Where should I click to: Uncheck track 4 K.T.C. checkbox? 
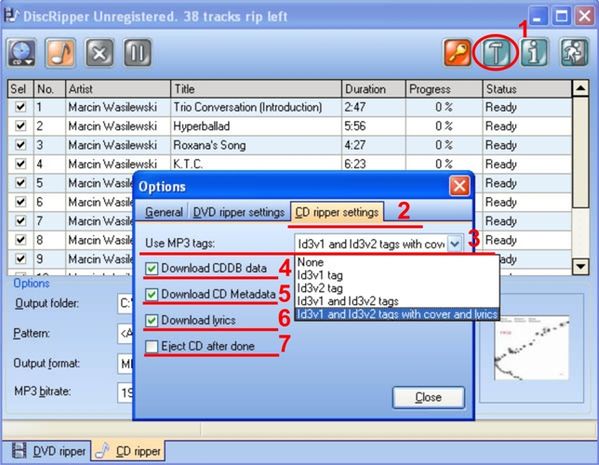(x=20, y=164)
